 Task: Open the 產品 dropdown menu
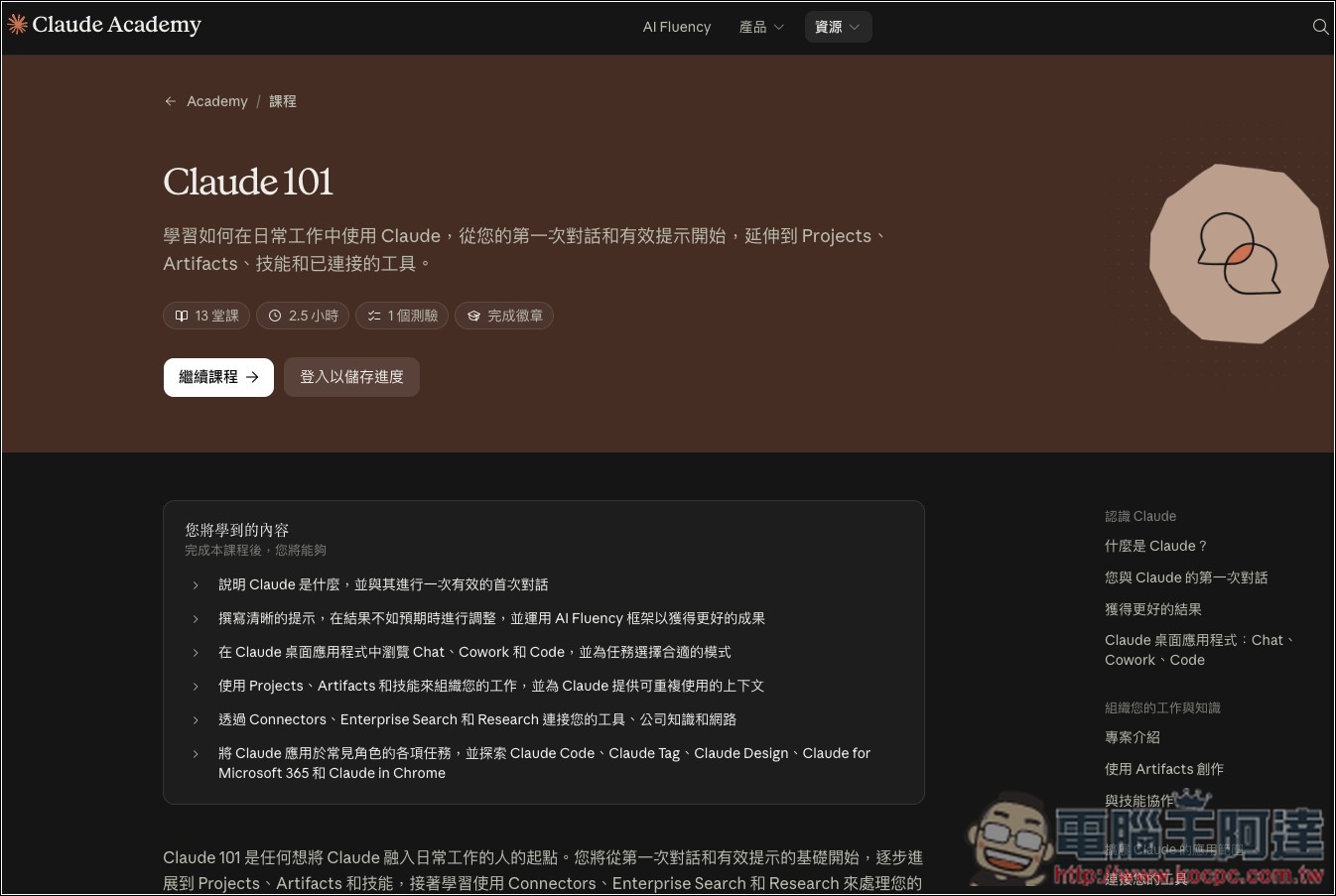[x=761, y=27]
